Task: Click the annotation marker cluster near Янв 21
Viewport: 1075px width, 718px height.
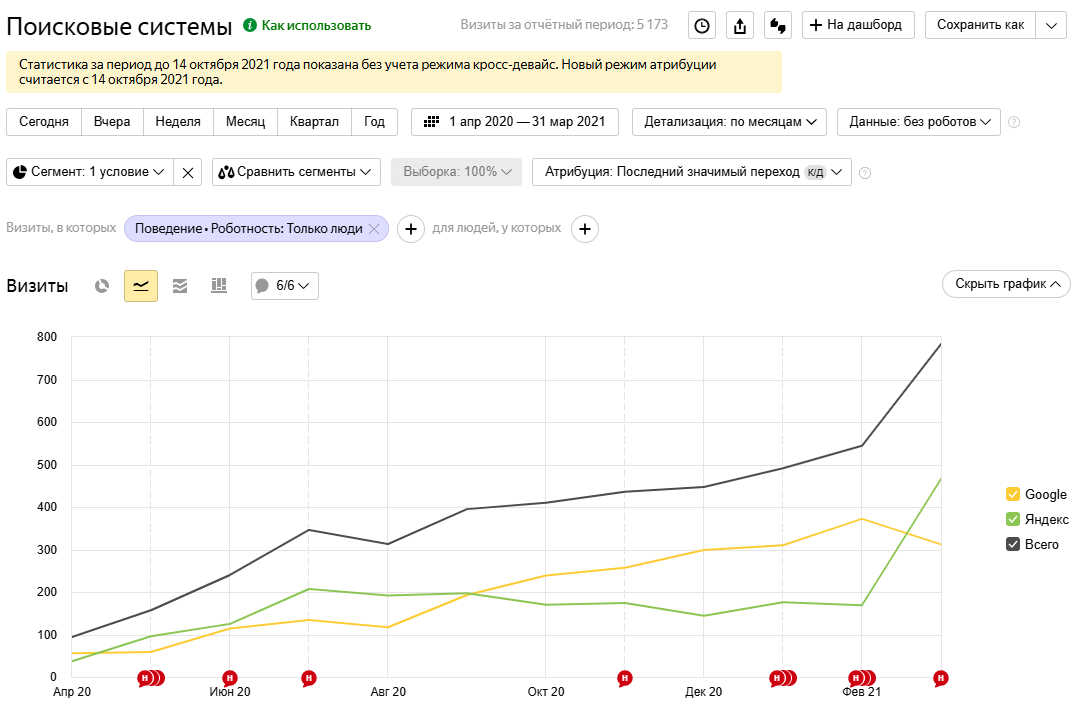Action: click(x=783, y=678)
